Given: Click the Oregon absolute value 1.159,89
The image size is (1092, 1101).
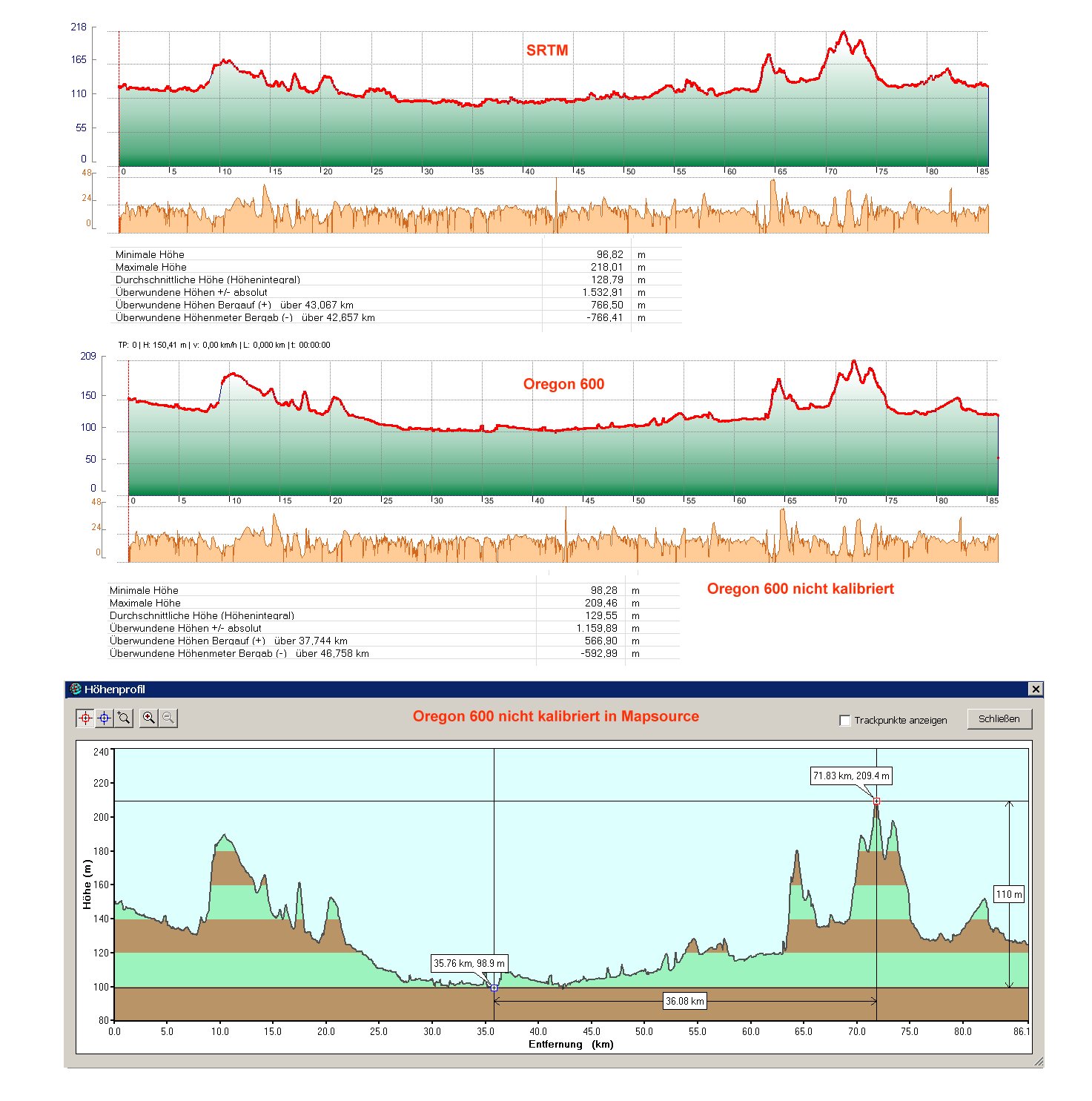Looking at the screenshot, I should [597, 628].
